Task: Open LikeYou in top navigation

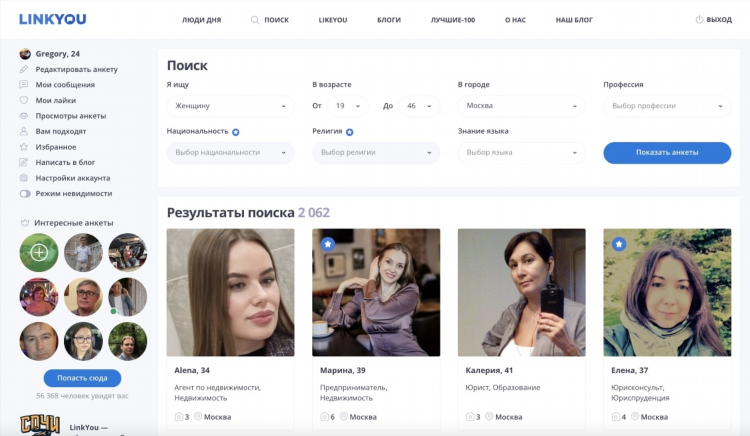Action: (x=333, y=20)
